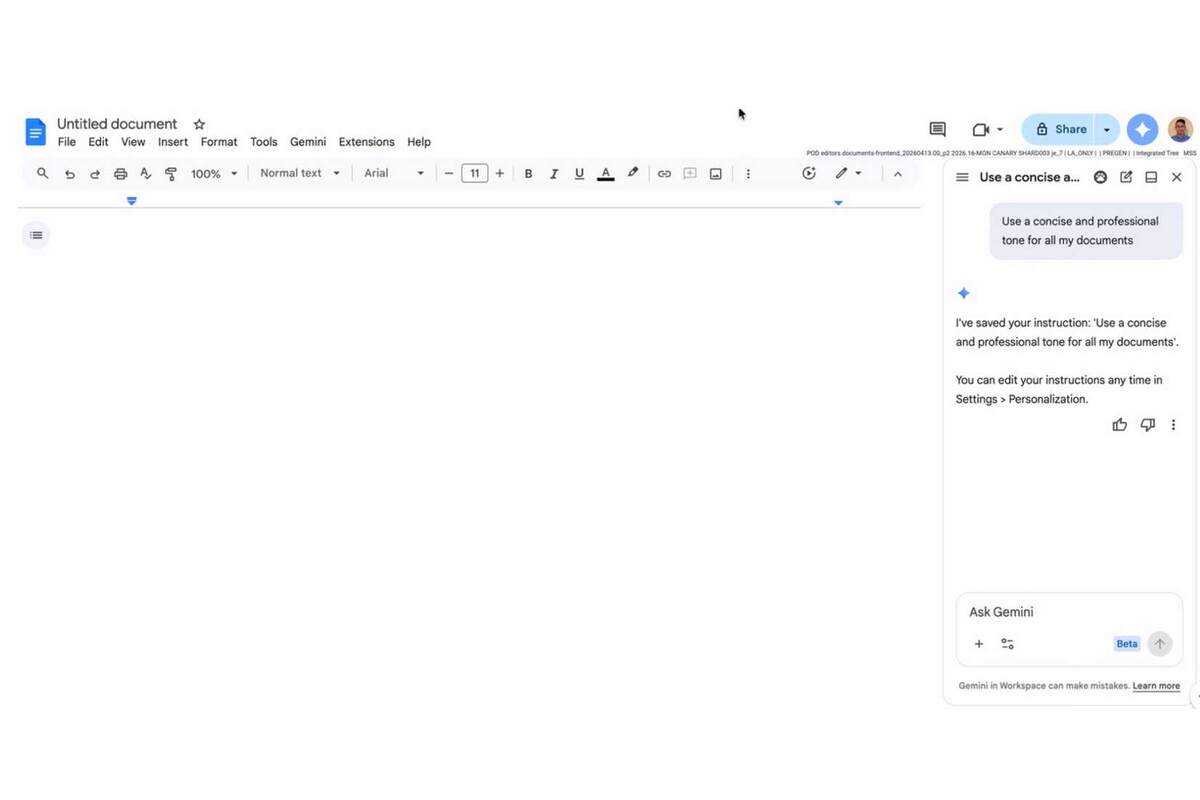1200x800 pixels.
Task: Open the File menu
Action: [67, 142]
